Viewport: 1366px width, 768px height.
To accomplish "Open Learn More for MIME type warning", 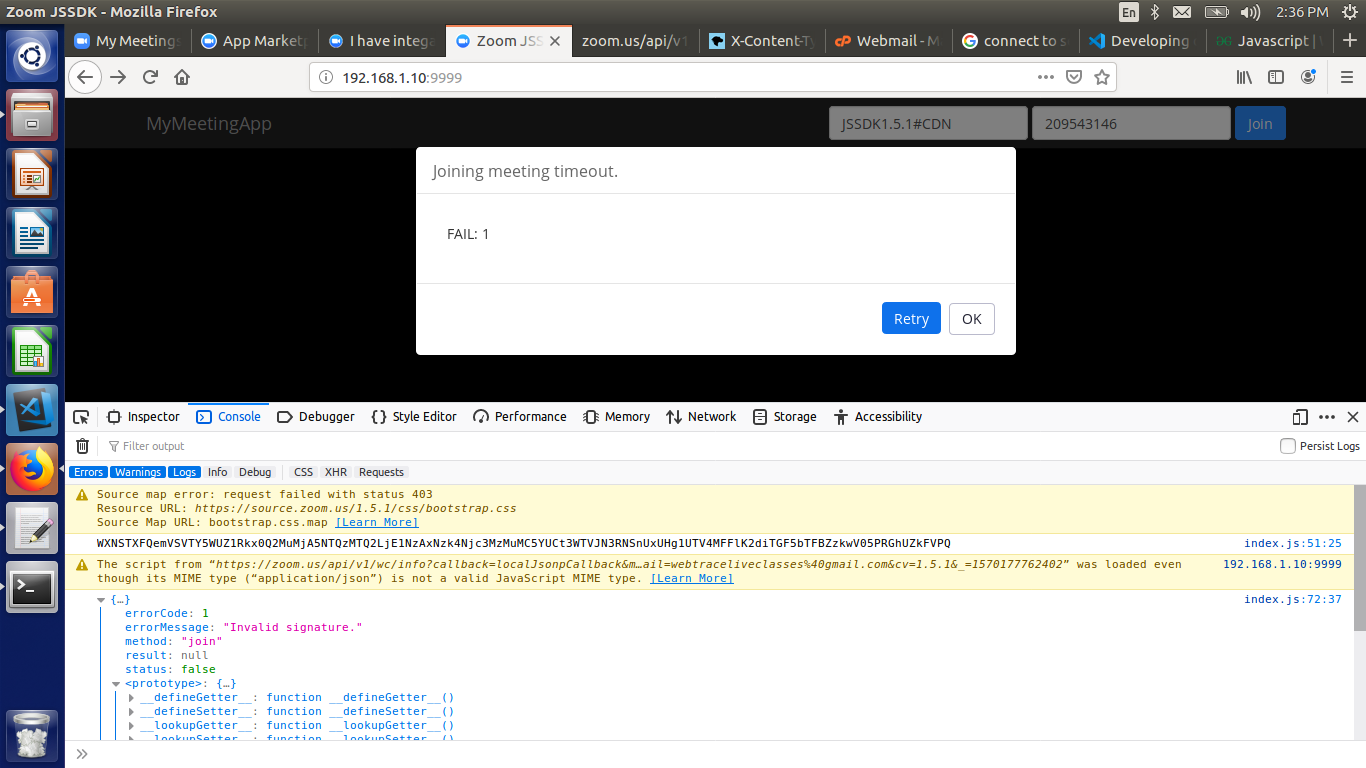I will (692, 578).
